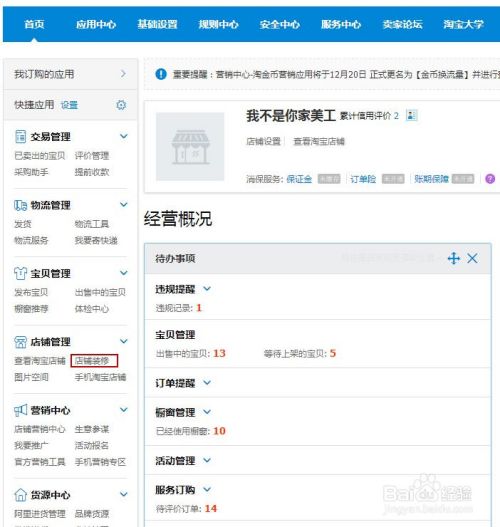Open 活动报名
Viewport: 500px width, 527px height.
[x=92, y=446]
